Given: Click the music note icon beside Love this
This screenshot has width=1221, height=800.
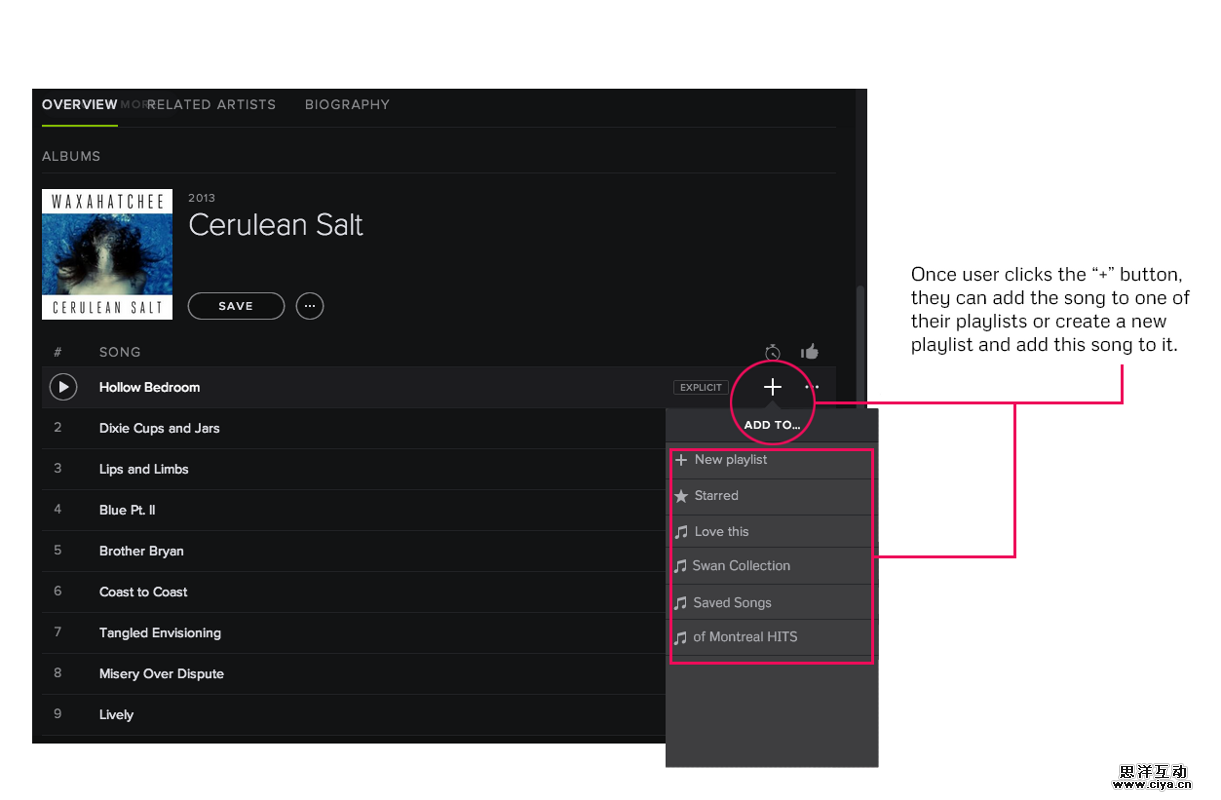Looking at the screenshot, I should pyautogui.click(x=681, y=532).
